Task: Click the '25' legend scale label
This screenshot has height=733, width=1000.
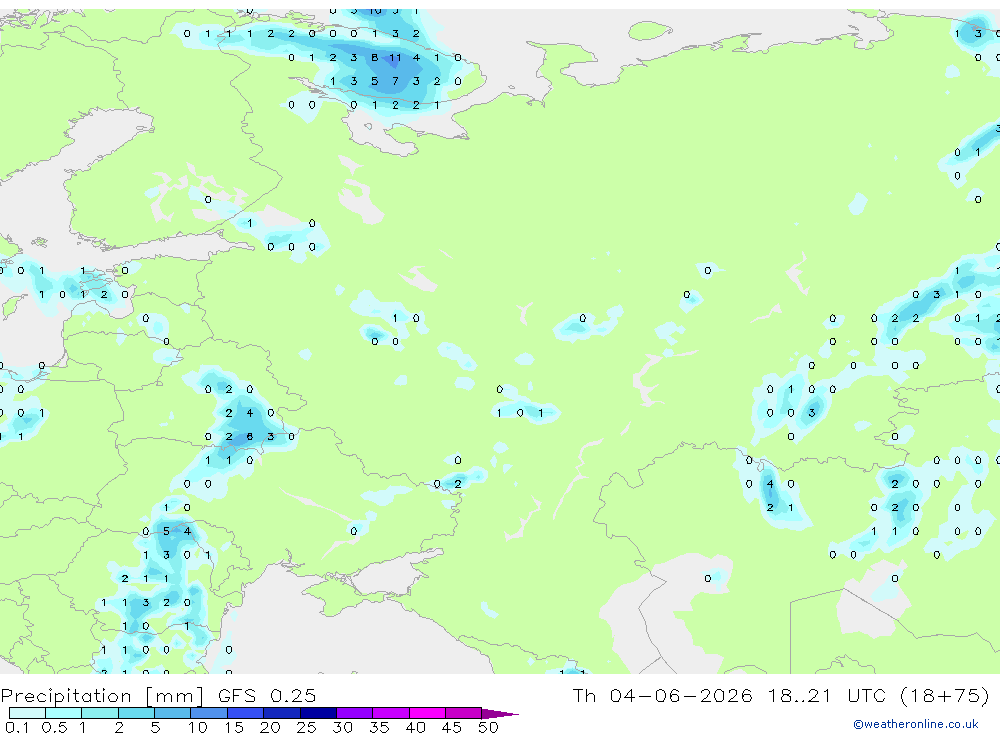Action: (306, 727)
